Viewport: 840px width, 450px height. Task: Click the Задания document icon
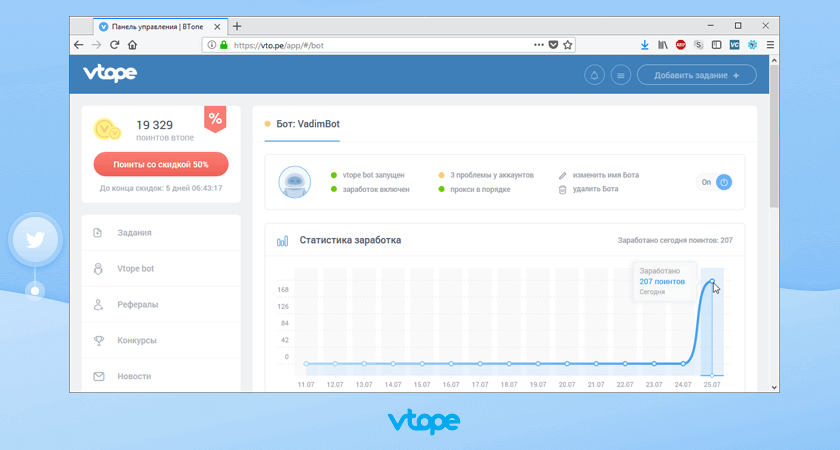[98, 232]
